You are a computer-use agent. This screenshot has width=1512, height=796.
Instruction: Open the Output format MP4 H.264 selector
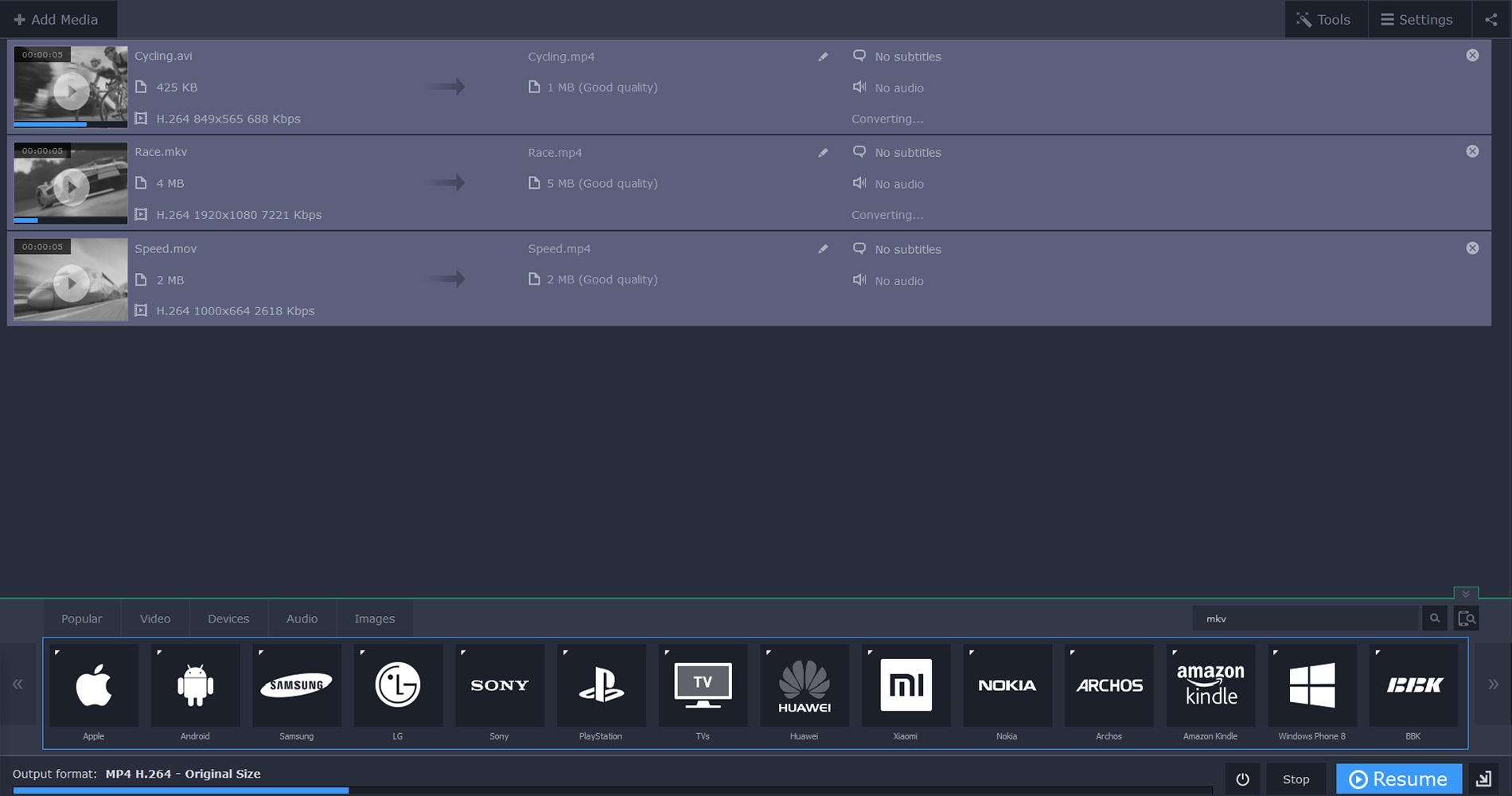click(x=181, y=773)
